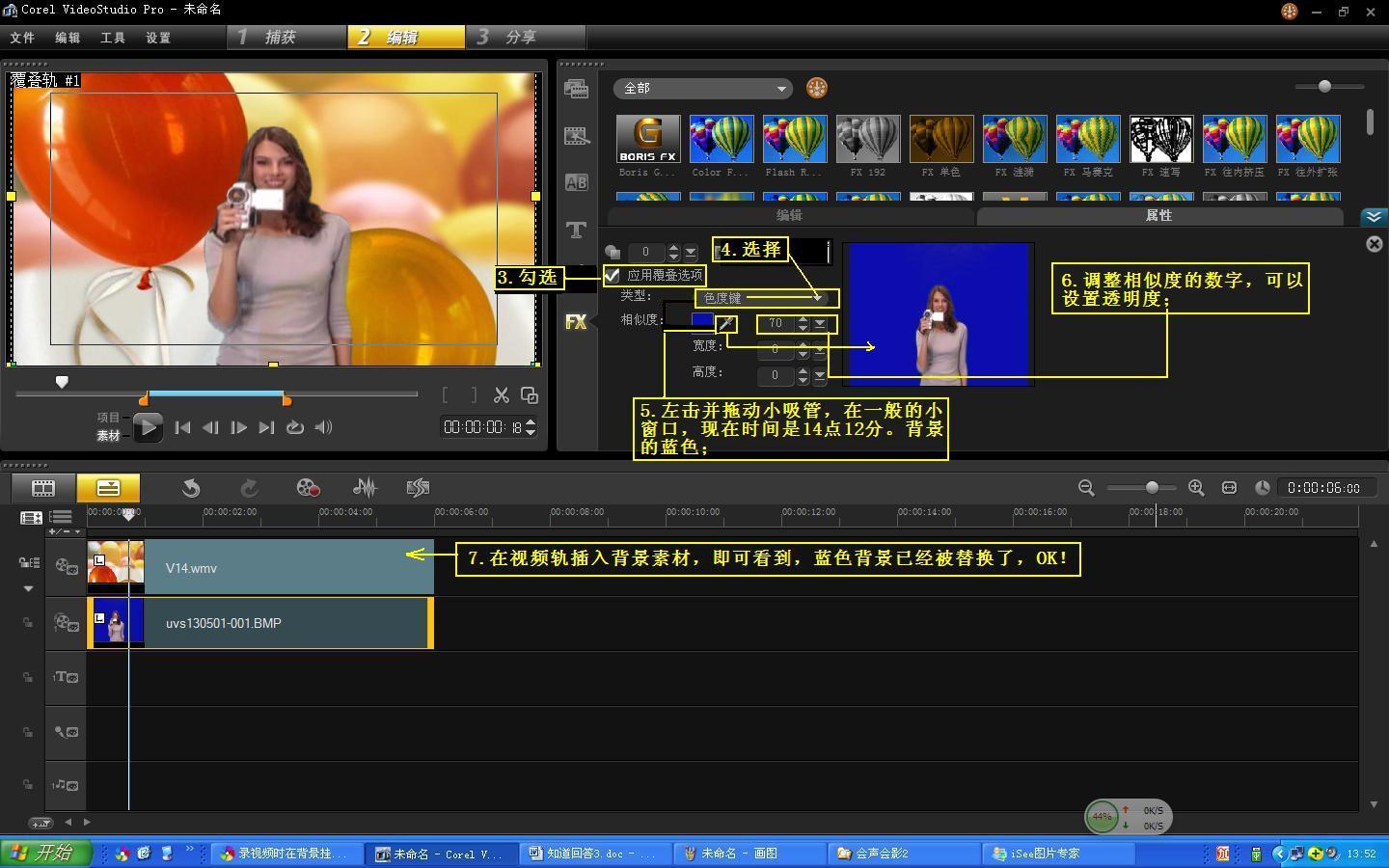Open the +/- dropdown above the video track

[64, 532]
